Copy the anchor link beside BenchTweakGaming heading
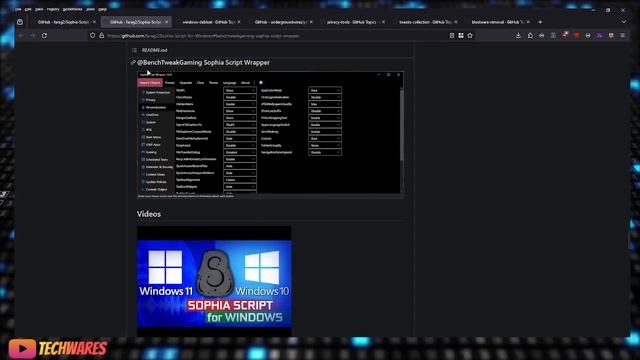This screenshot has width=640, height=360. (133, 62)
